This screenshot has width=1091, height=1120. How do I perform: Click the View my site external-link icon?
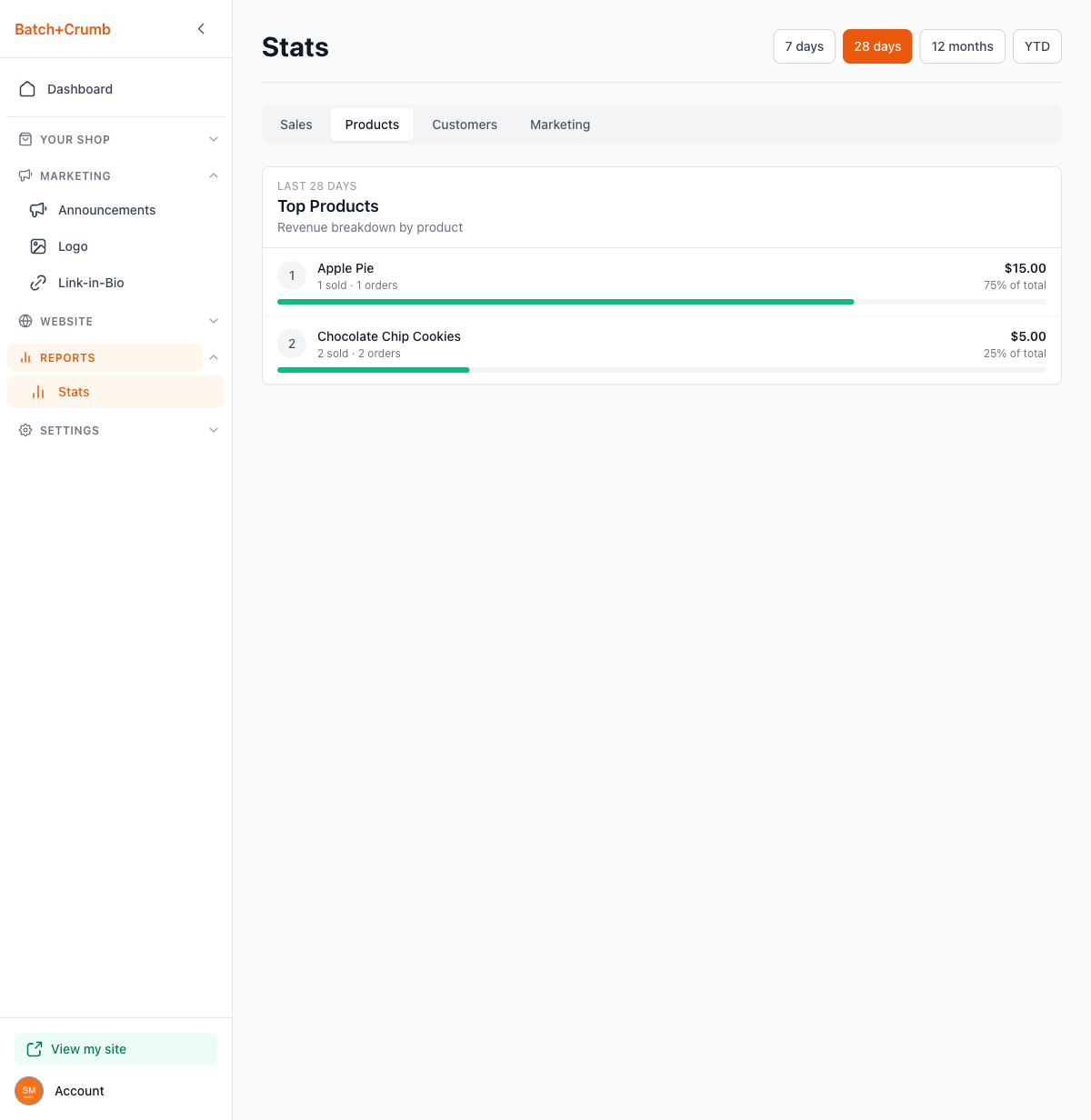35,1049
